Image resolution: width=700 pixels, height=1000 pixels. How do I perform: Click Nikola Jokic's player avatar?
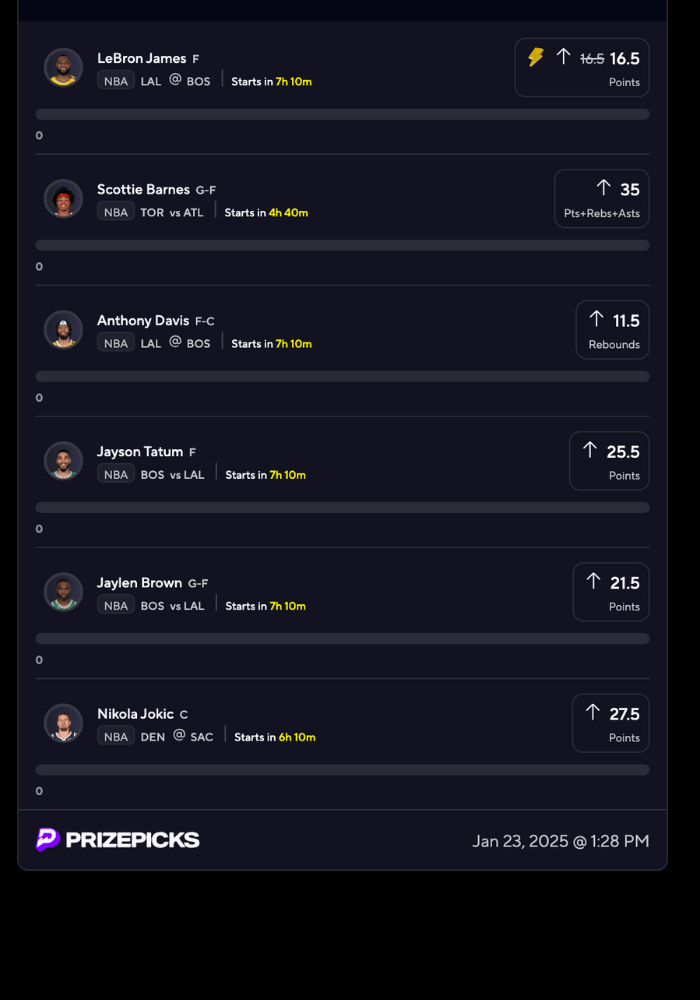(63, 723)
